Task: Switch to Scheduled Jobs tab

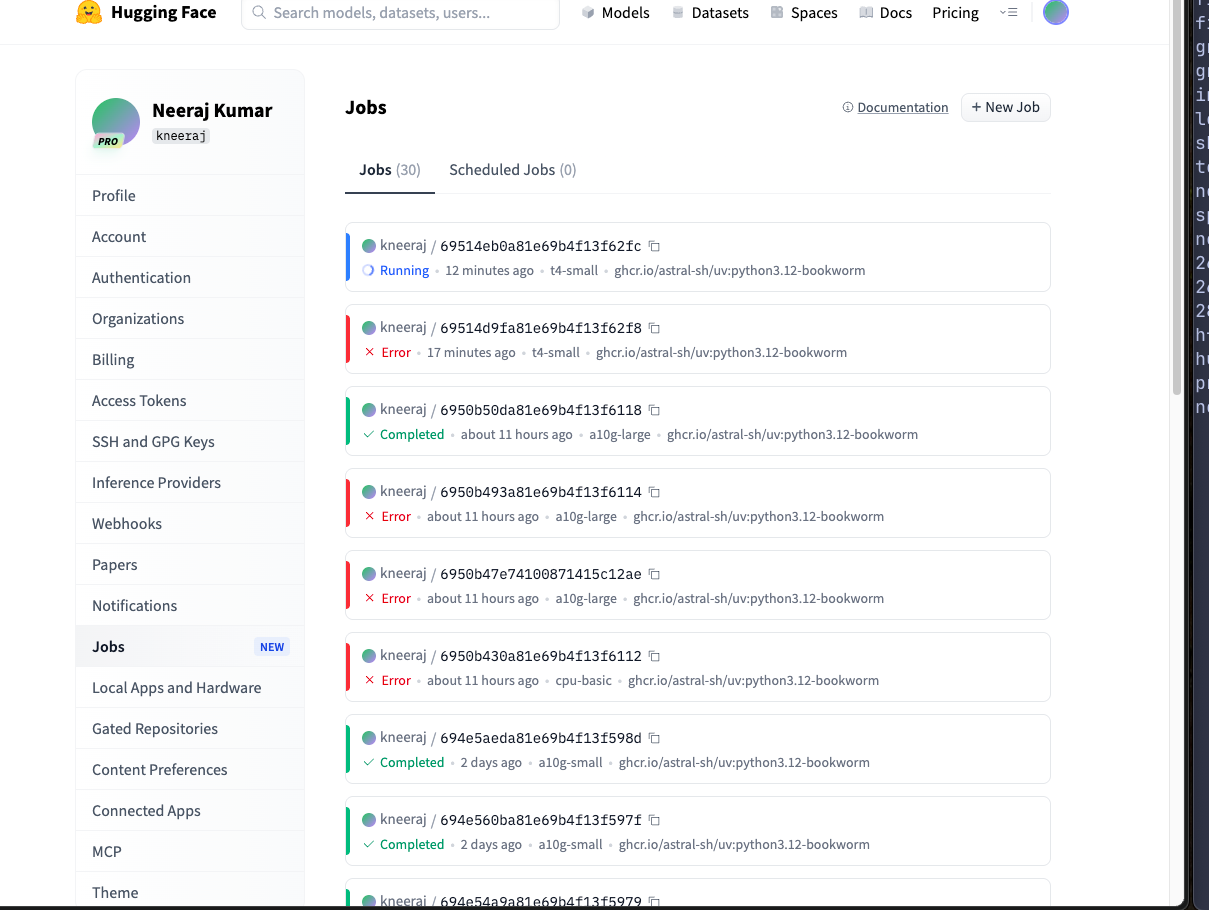Action: pos(512,170)
